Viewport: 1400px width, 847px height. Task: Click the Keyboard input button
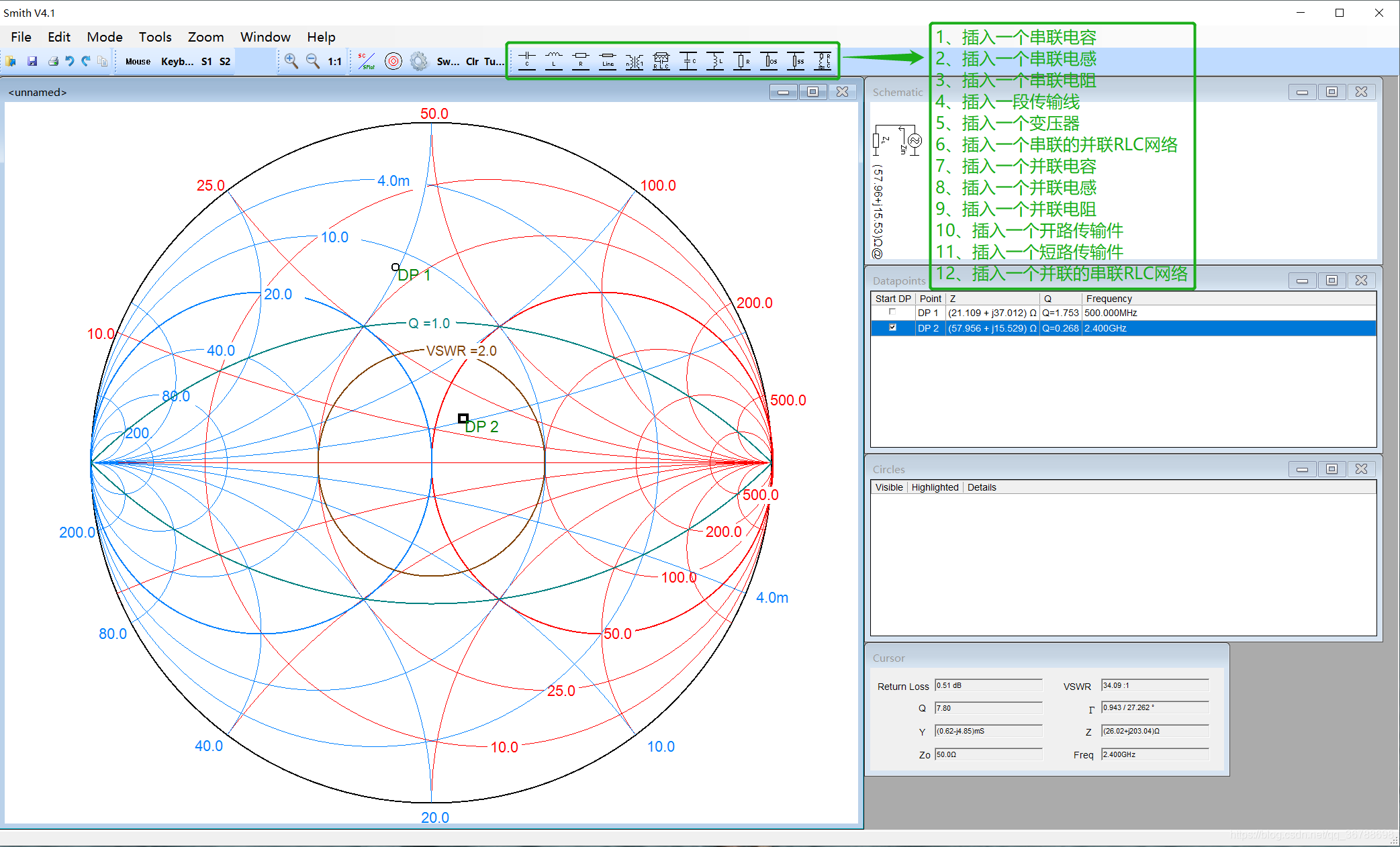[x=177, y=61]
